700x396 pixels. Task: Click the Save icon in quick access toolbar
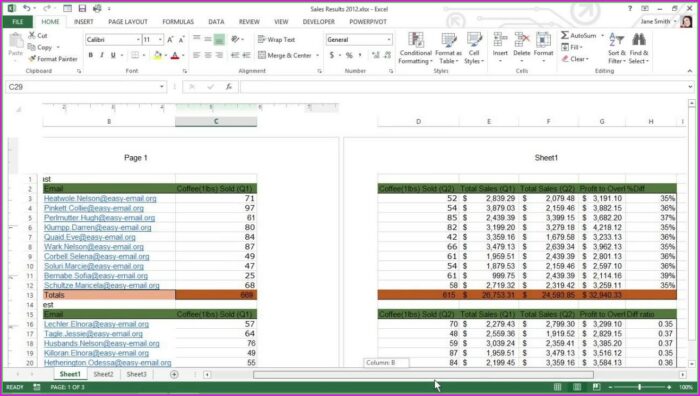tap(82, 8)
